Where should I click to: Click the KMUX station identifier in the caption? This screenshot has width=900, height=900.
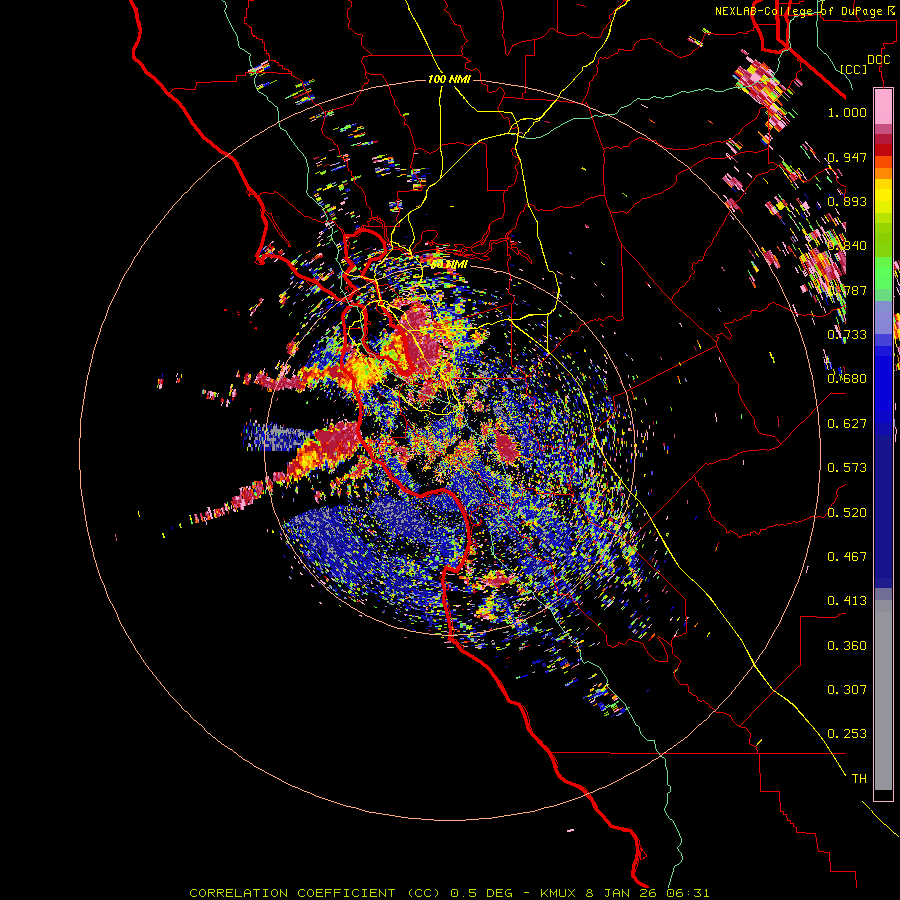pyautogui.click(x=560, y=893)
